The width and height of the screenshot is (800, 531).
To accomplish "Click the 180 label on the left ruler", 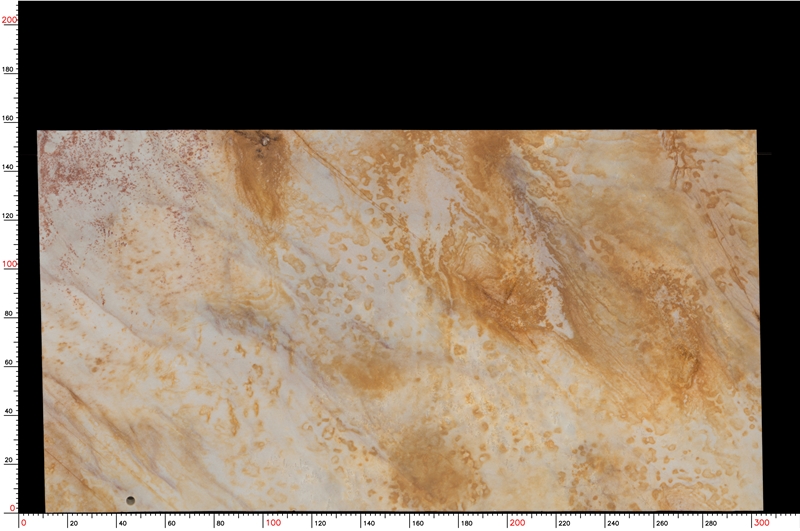I will (8, 69).
